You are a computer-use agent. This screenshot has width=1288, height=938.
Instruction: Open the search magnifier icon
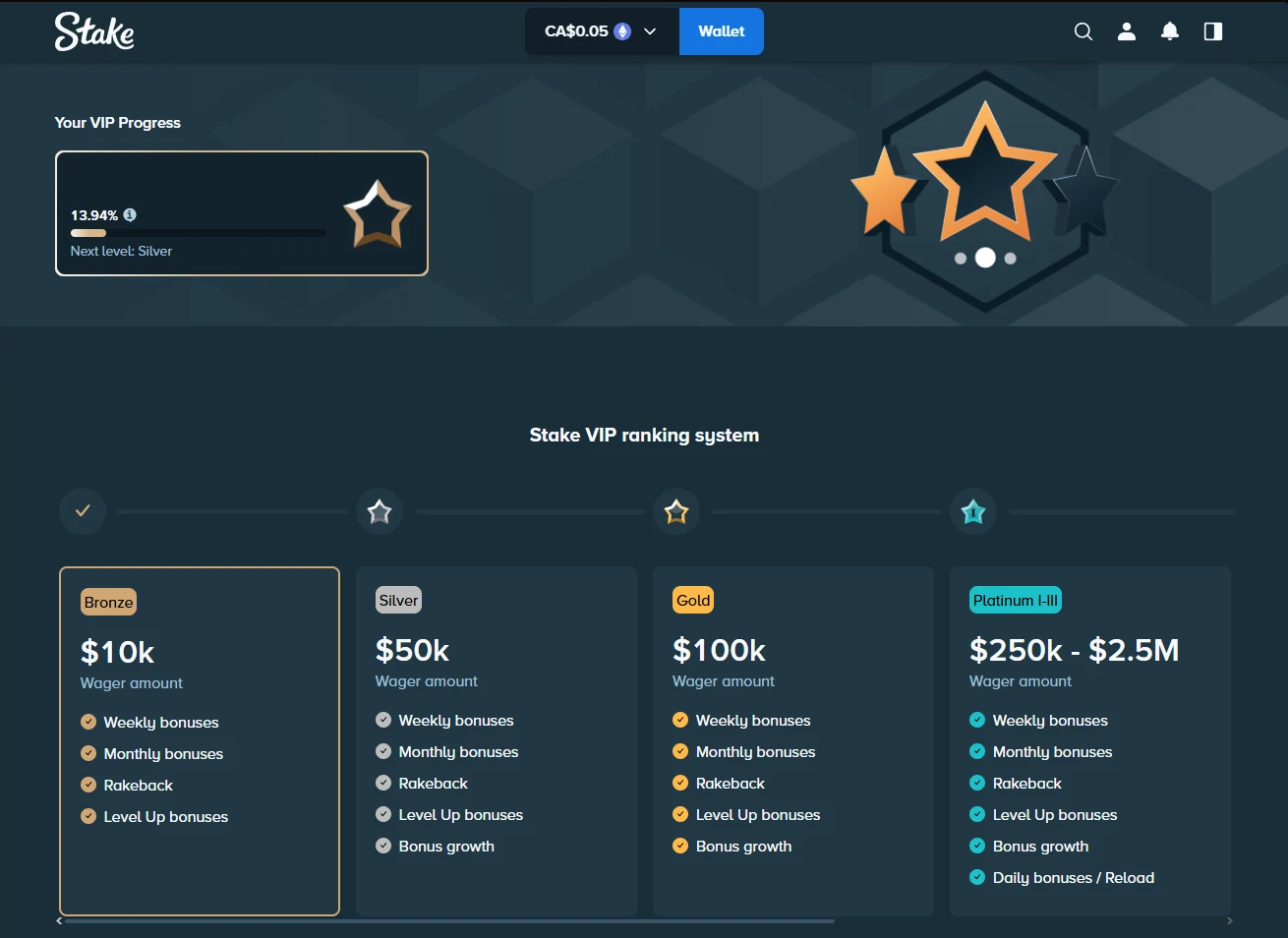(1083, 31)
